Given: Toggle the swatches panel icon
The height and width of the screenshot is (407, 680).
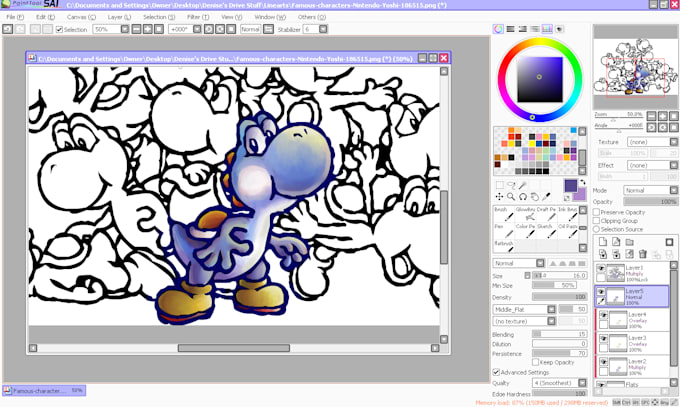Looking at the screenshot, I should [547, 29].
